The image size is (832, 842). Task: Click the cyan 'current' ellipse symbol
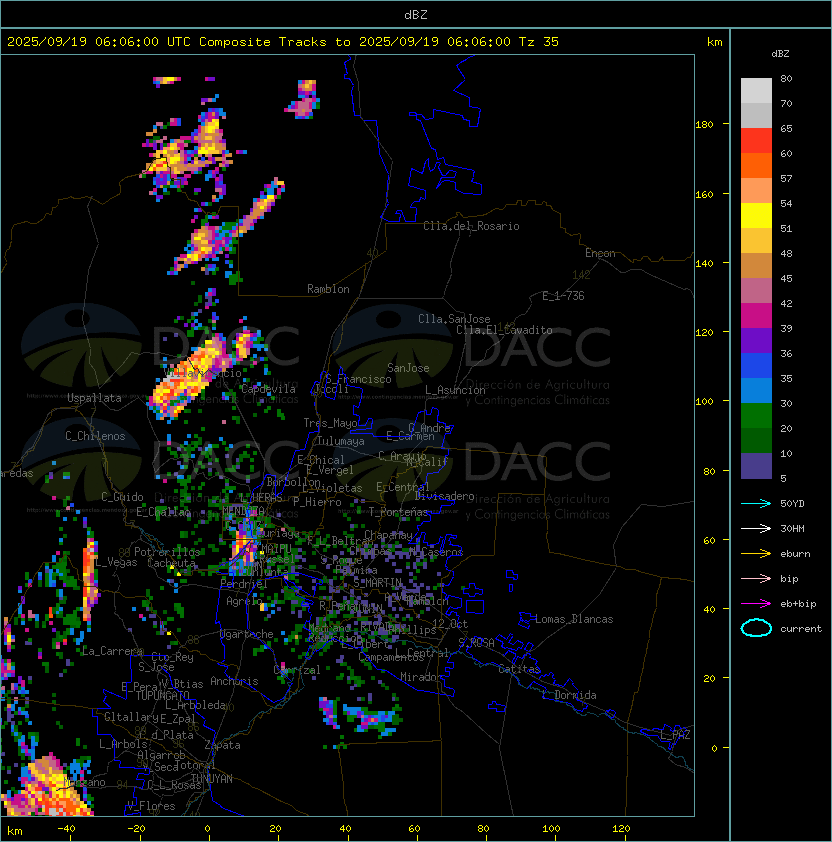pyautogui.click(x=756, y=628)
